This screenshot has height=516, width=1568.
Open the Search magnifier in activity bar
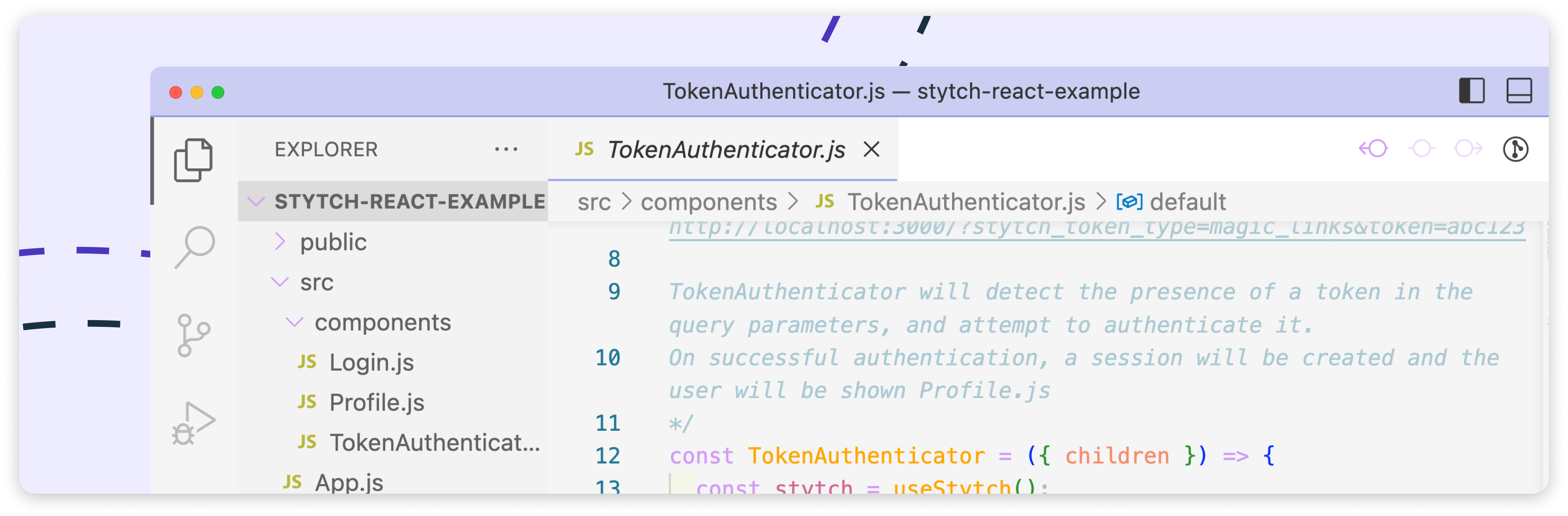[x=194, y=247]
